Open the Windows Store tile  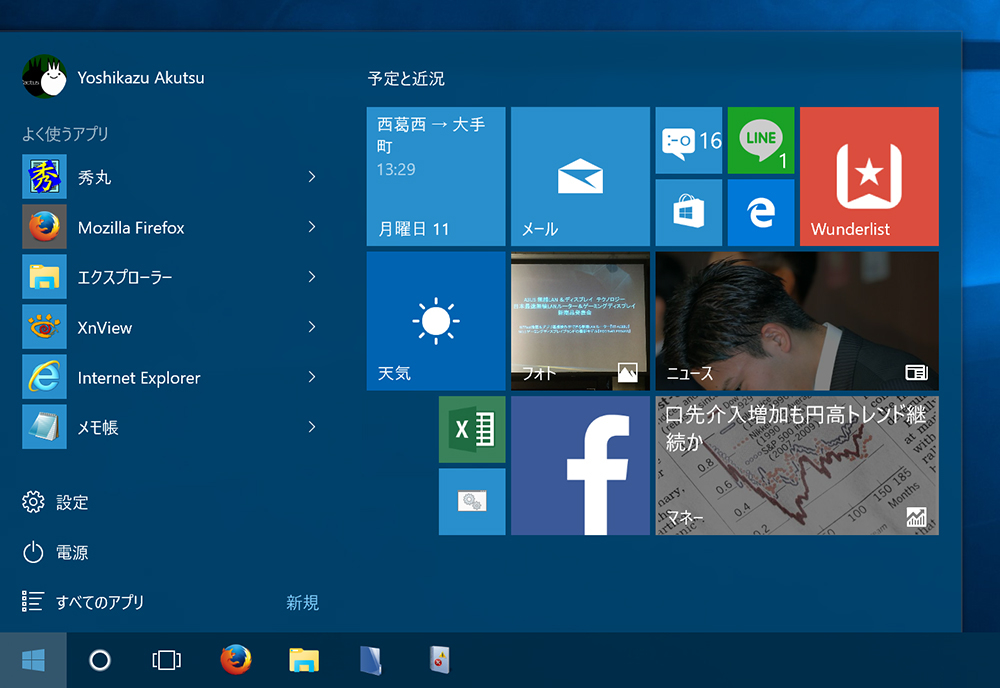(x=688, y=212)
